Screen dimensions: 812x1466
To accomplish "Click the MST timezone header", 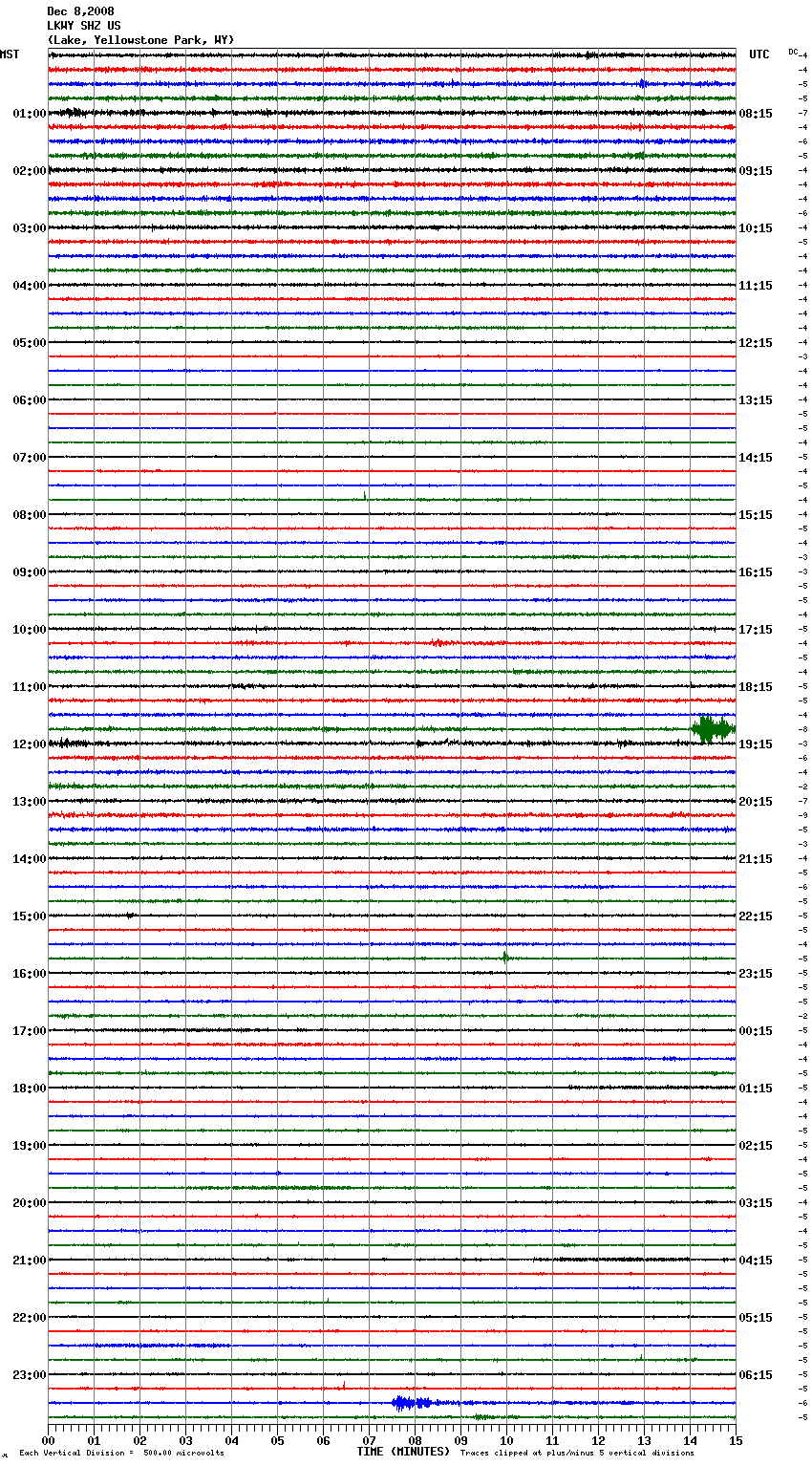I will coord(10,54).
